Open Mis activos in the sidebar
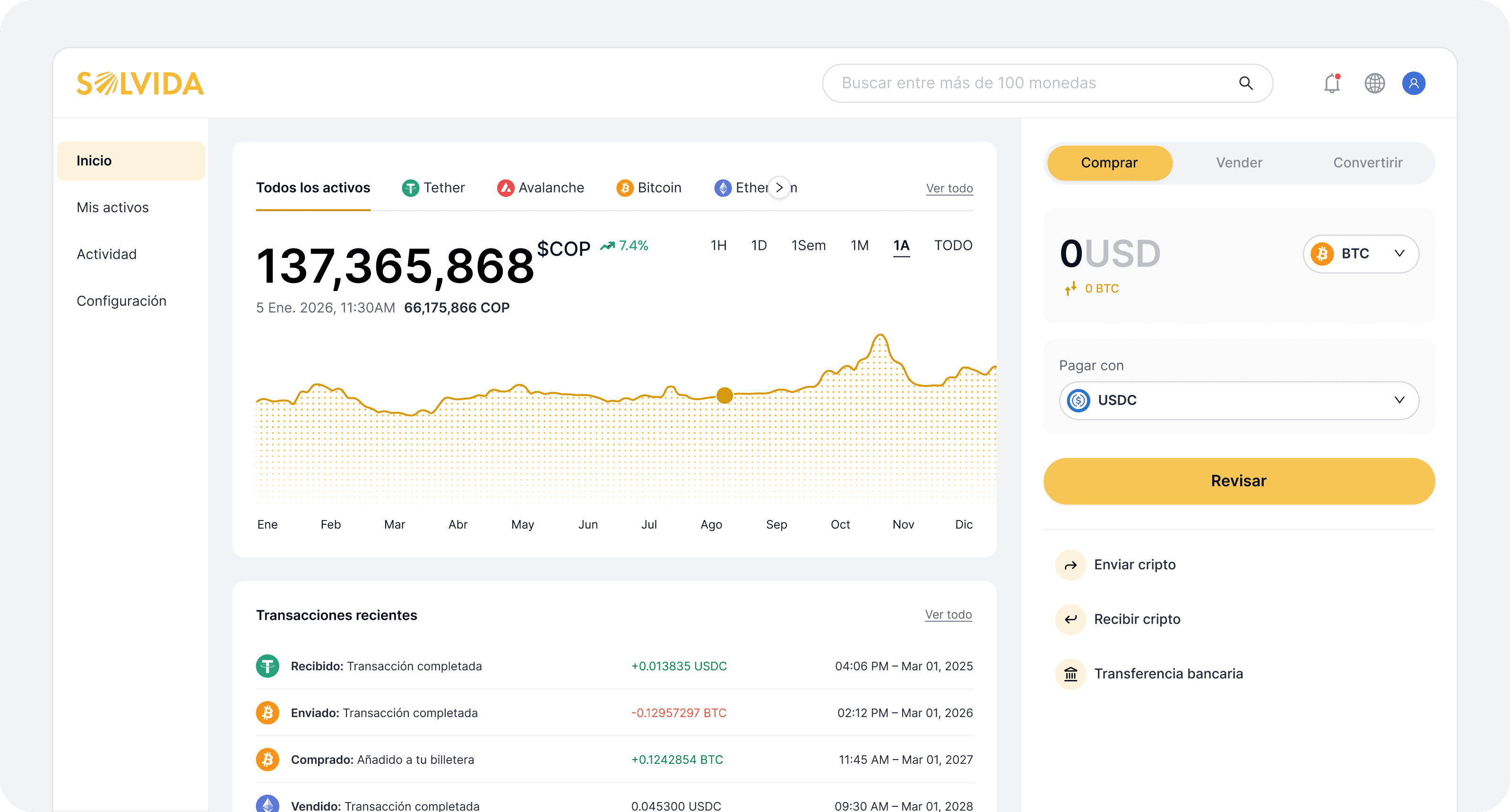This screenshot has height=812, width=1510. point(112,207)
